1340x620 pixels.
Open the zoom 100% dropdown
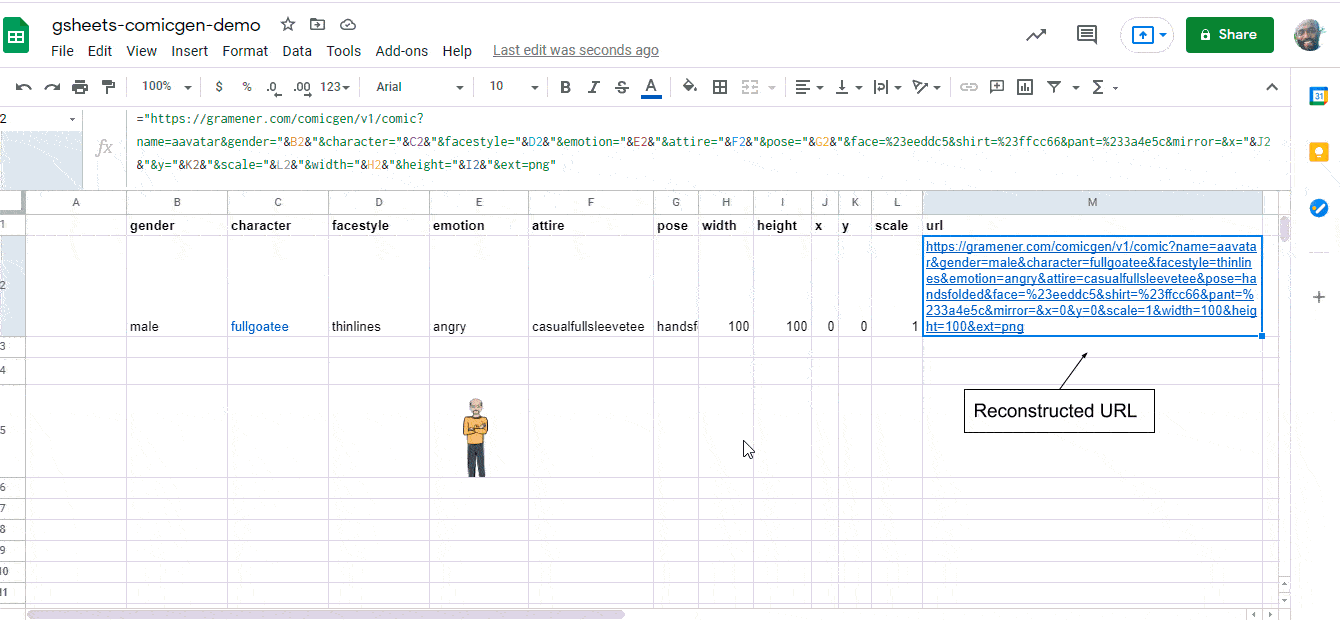[x=166, y=87]
